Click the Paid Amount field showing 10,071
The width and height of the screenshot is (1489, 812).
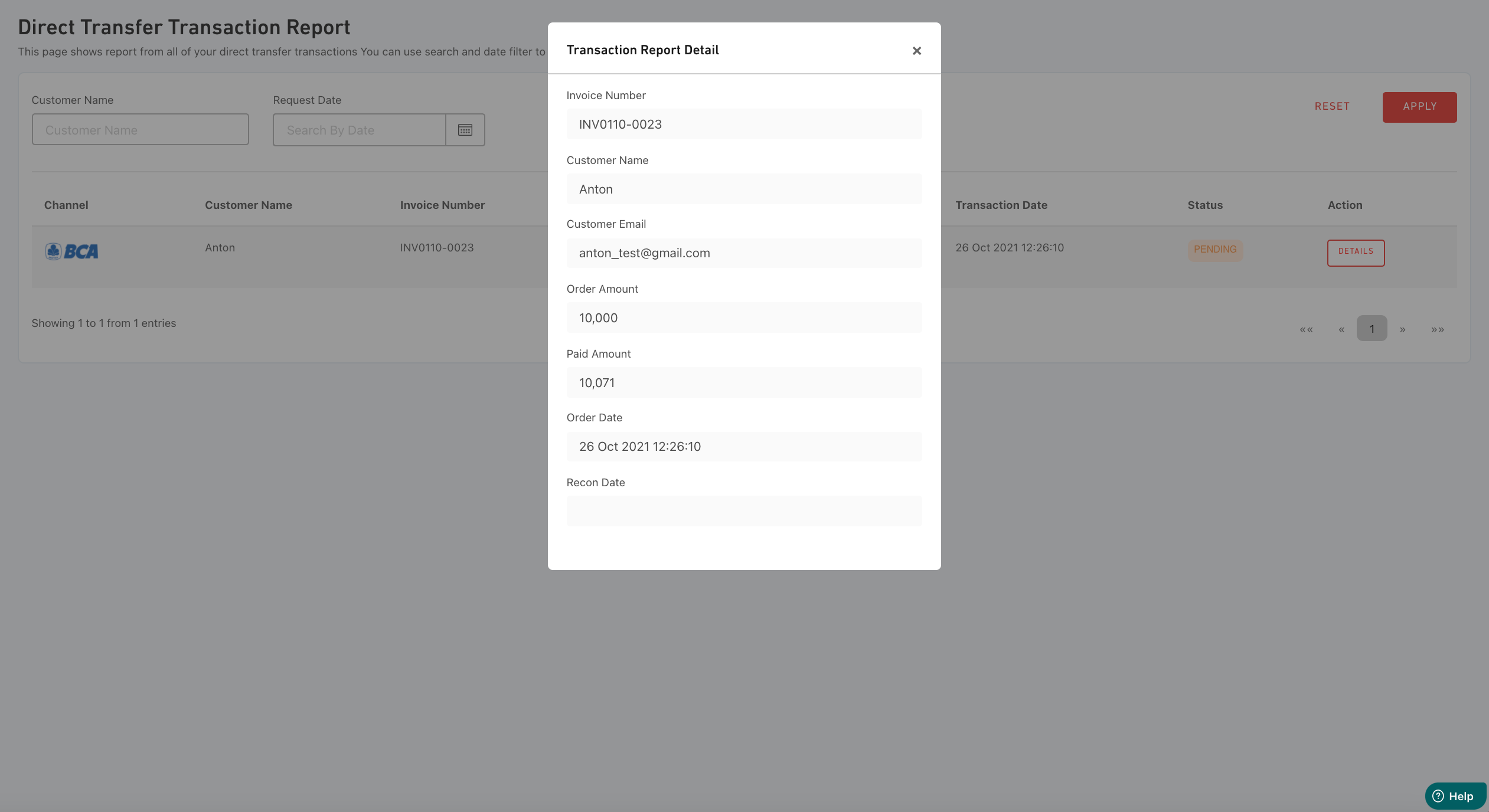click(x=743, y=382)
